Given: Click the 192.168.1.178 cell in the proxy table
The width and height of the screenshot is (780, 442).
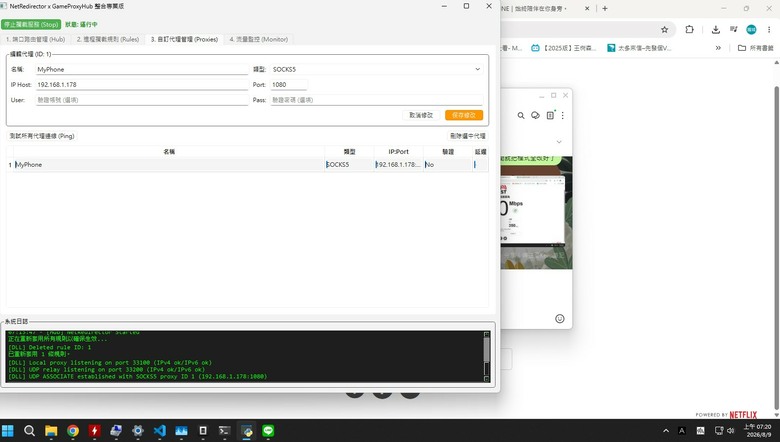Looking at the screenshot, I should click(399, 165).
